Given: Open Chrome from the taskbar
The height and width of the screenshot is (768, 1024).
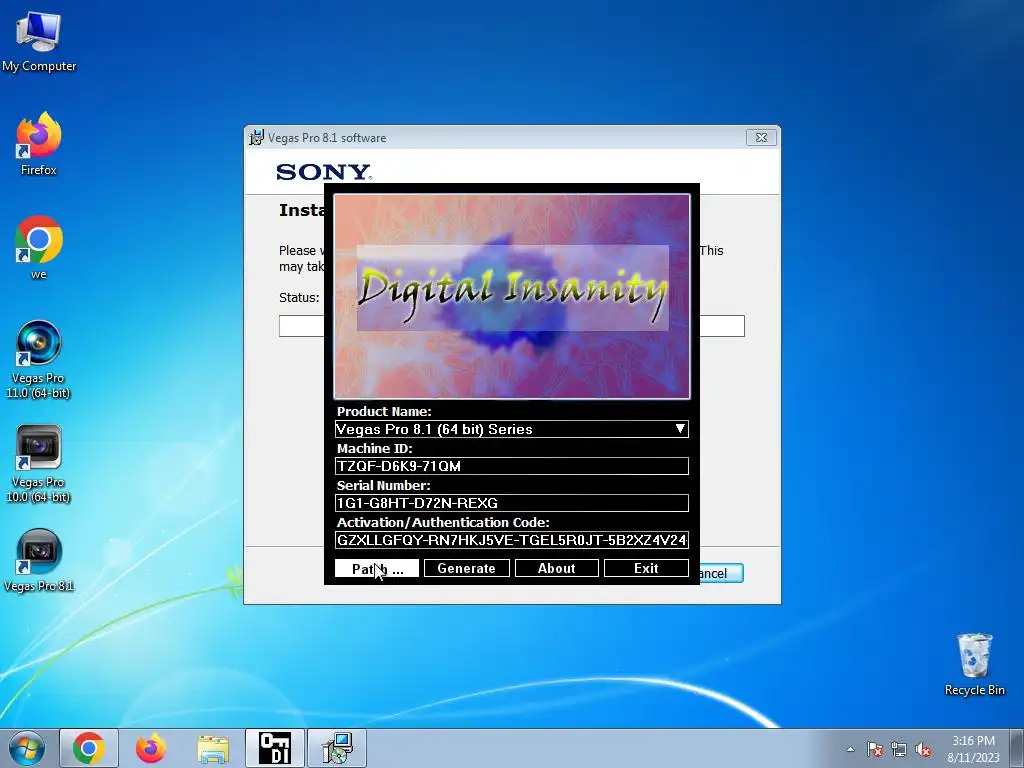Looking at the screenshot, I should [x=89, y=748].
